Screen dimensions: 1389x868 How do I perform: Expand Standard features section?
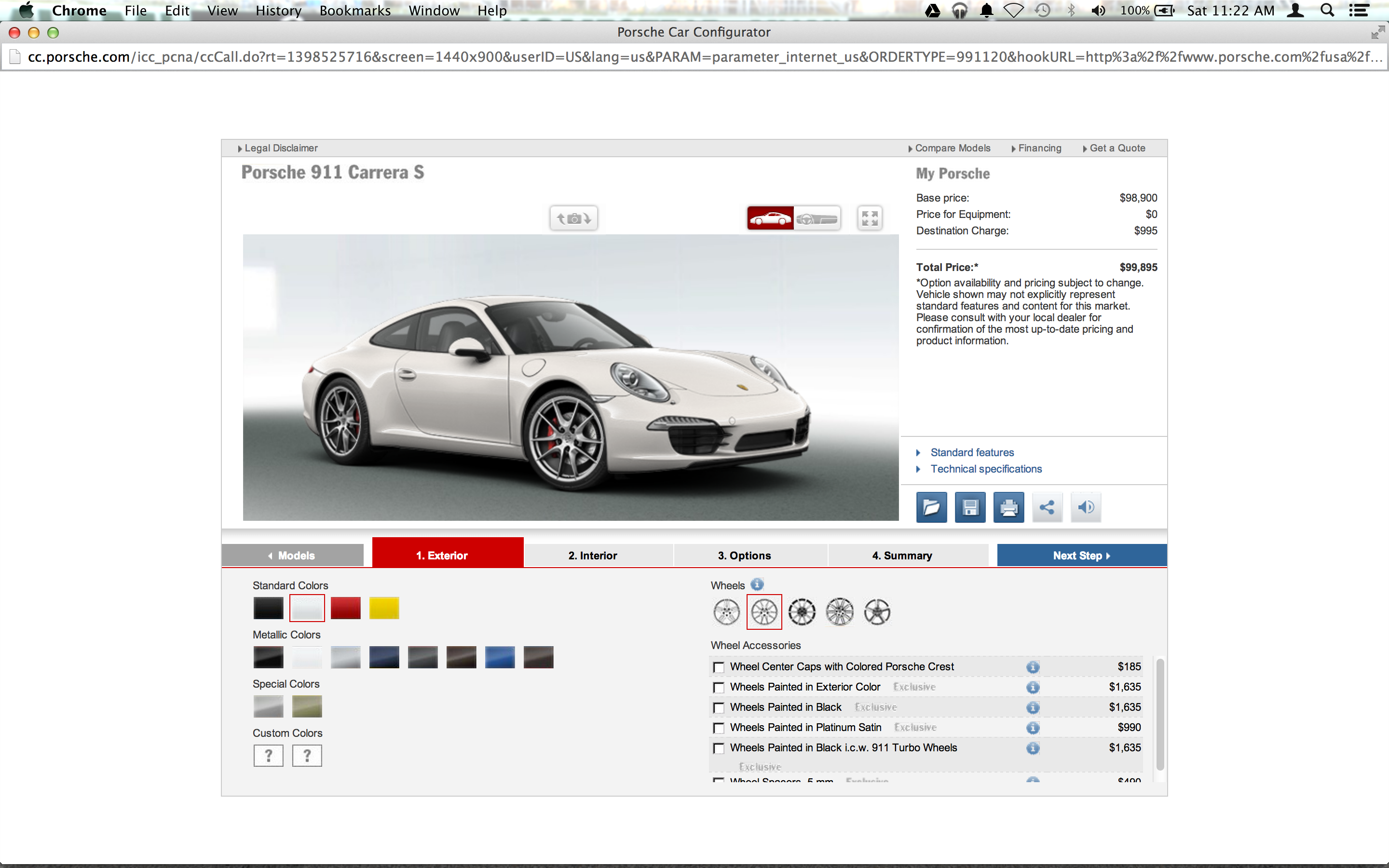tap(972, 452)
